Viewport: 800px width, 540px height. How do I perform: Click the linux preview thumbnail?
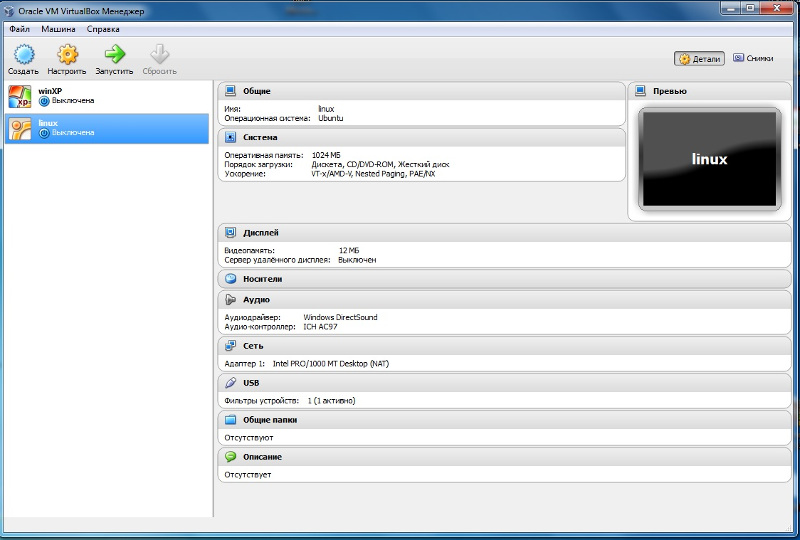(x=709, y=159)
